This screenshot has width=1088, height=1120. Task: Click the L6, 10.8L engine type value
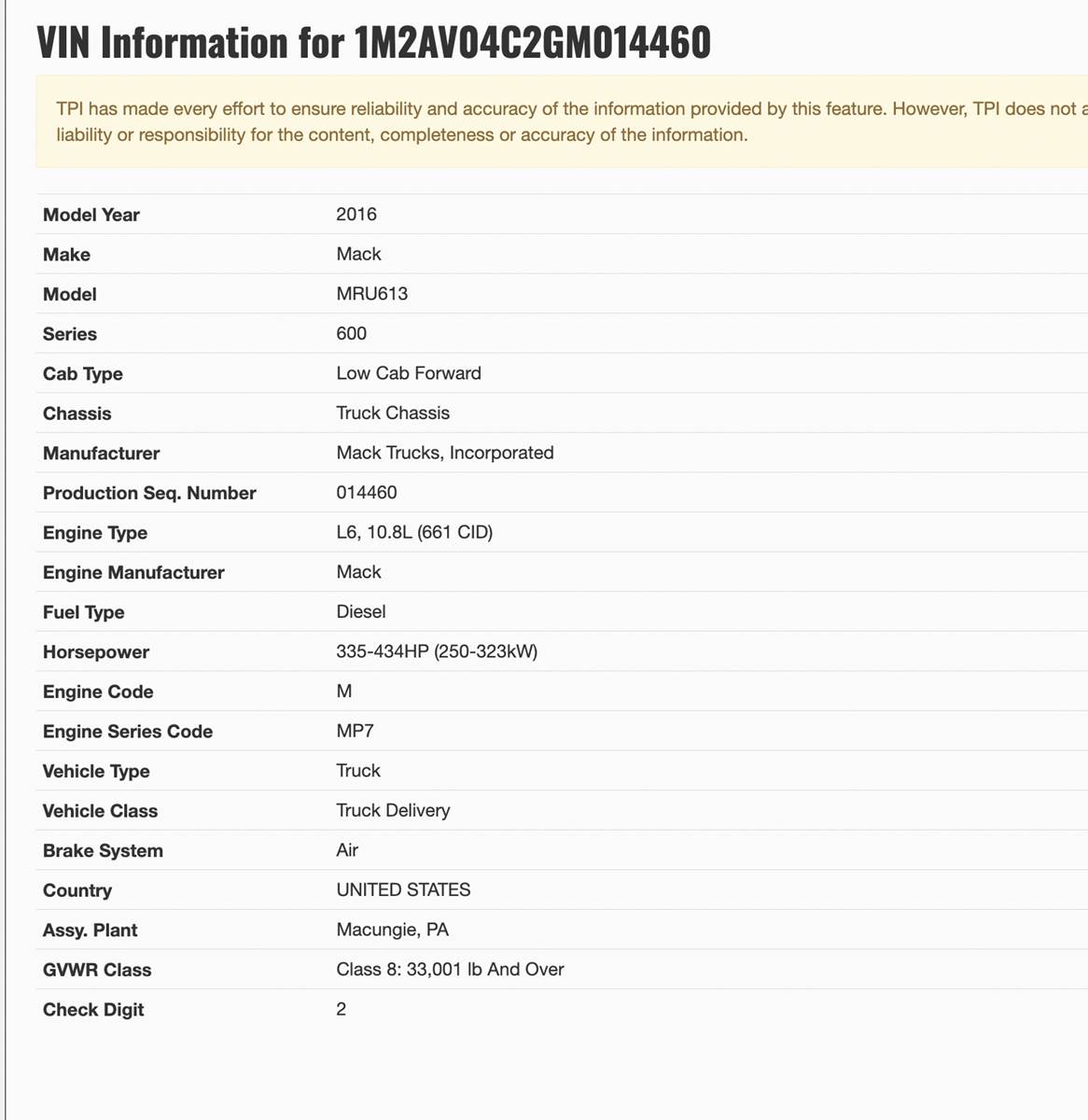tap(414, 532)
